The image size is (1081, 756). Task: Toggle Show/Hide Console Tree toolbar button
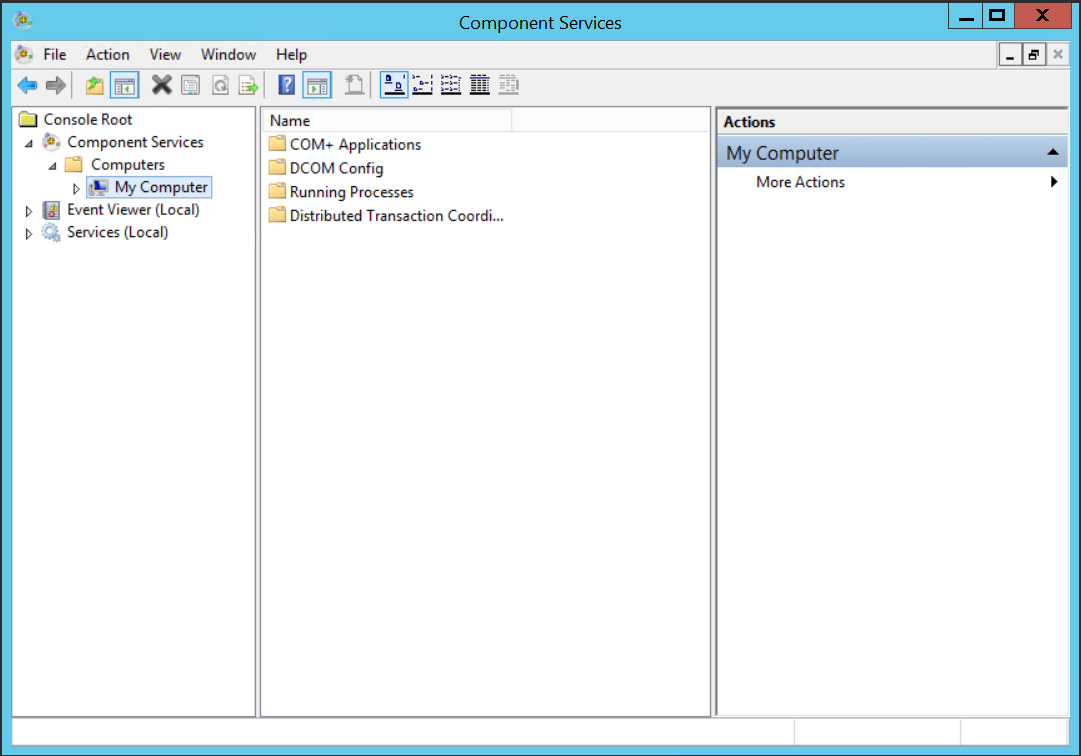pyautogui.click(x=125, y=85)
